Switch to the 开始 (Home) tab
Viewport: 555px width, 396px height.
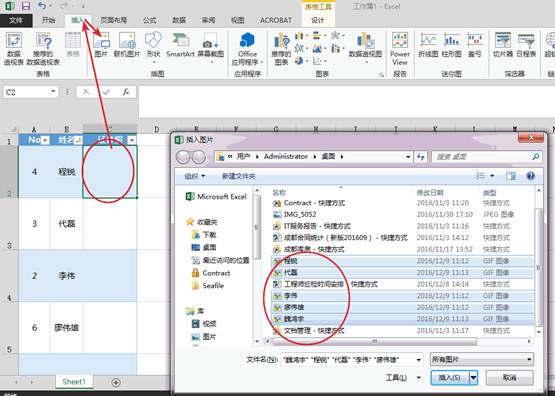click(x=49, y=20)
